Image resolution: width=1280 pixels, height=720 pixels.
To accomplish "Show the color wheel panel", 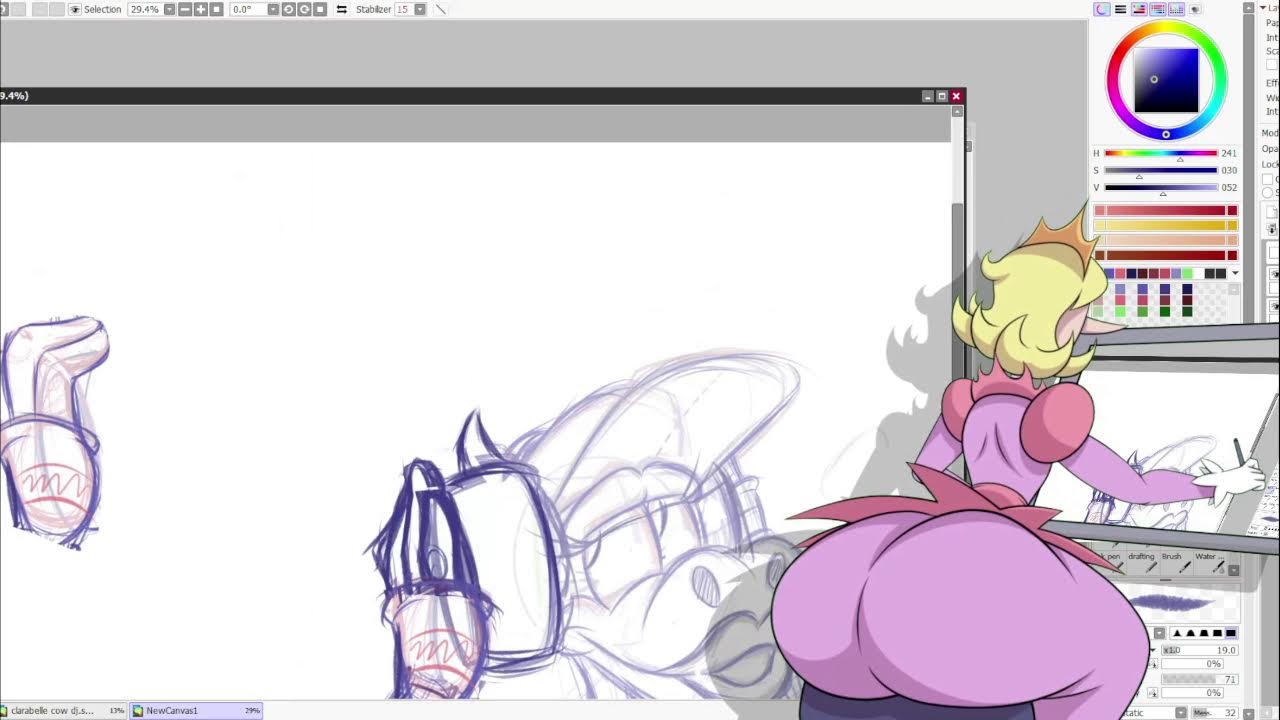I will click(1102, 9).
